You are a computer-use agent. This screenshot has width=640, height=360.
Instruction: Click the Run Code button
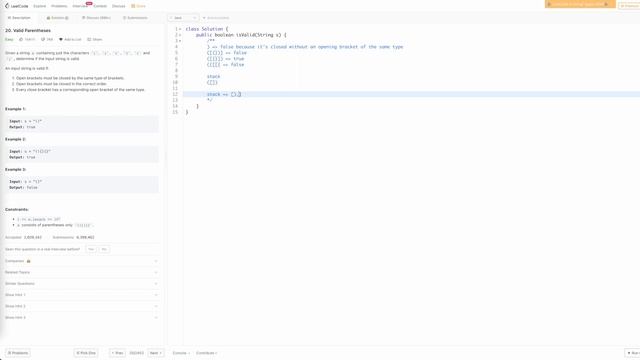[633, 353]
